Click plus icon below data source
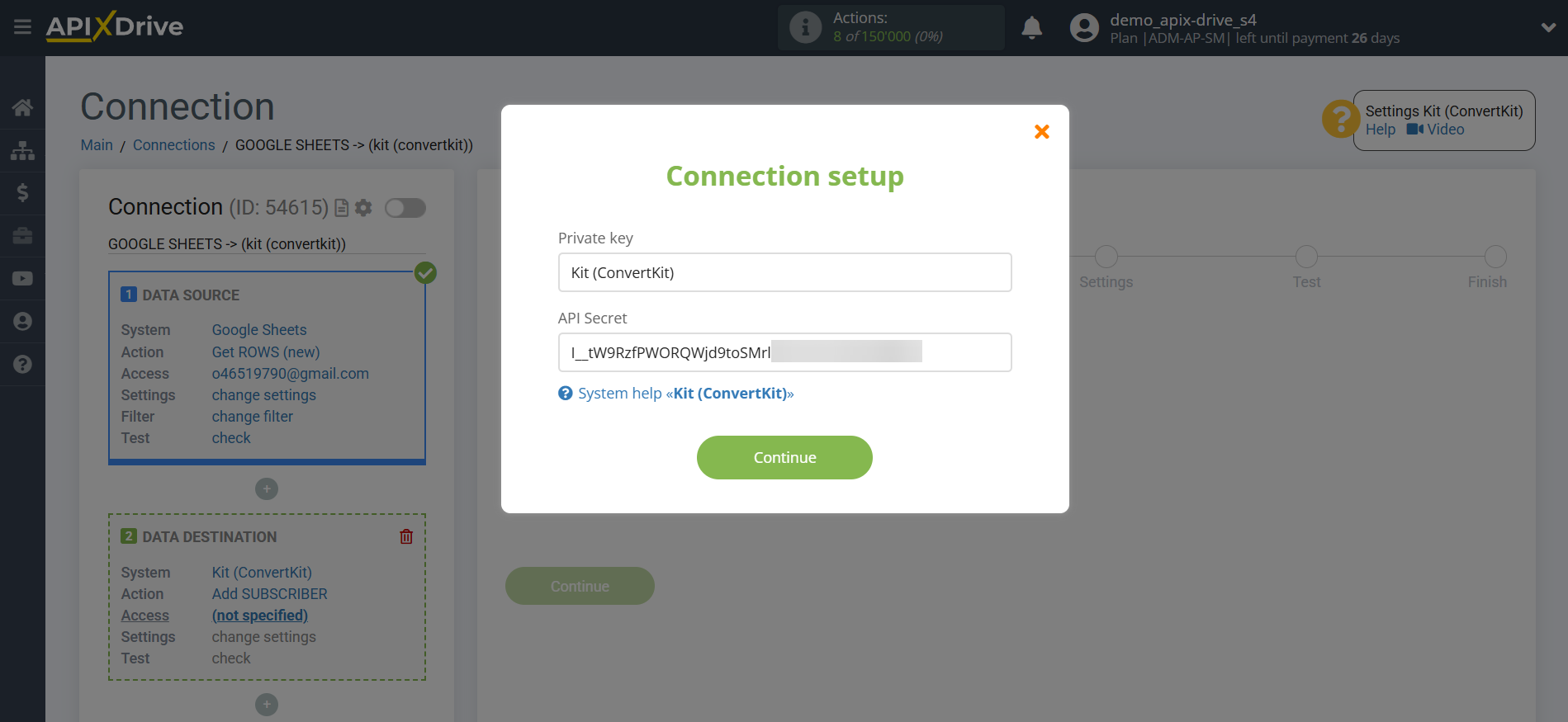The height and width of the screenshot is (722, 1568). pos(267,489)
